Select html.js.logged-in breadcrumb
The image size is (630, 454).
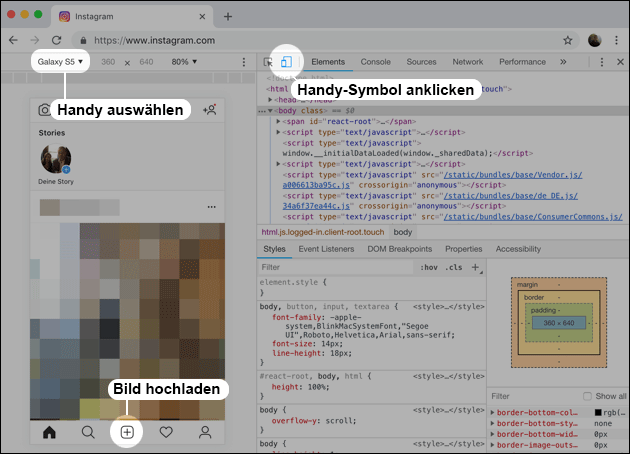coord(323,232)
